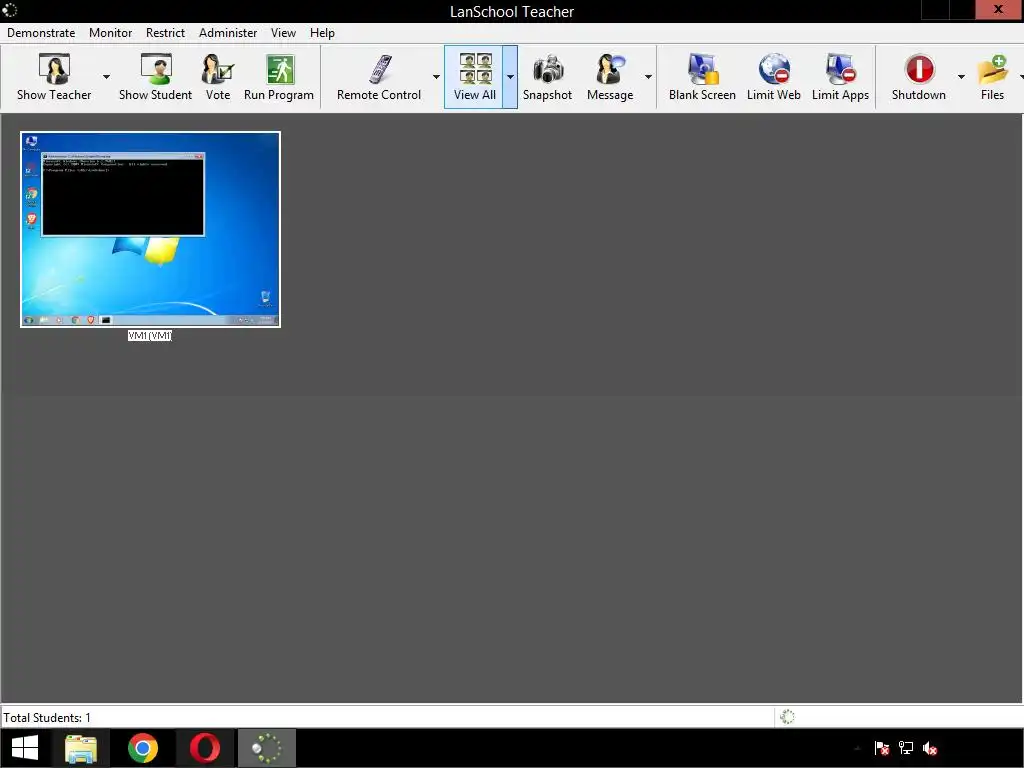Close the LanSchool Teacher window

[999, 10]
